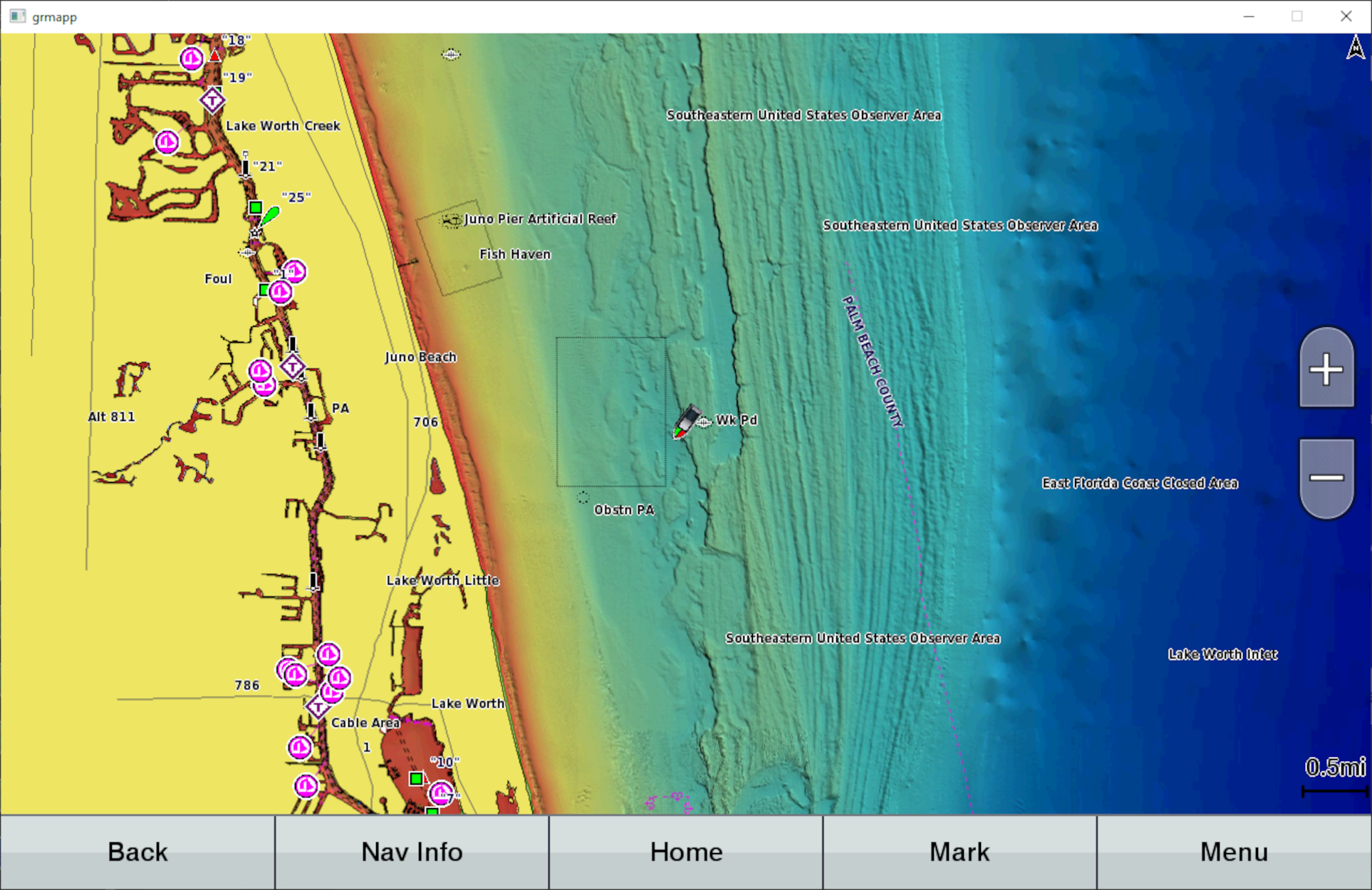1372x890 pixels.
Task: Select the green square daymark near "25"
Action: [x=255, y=207]
